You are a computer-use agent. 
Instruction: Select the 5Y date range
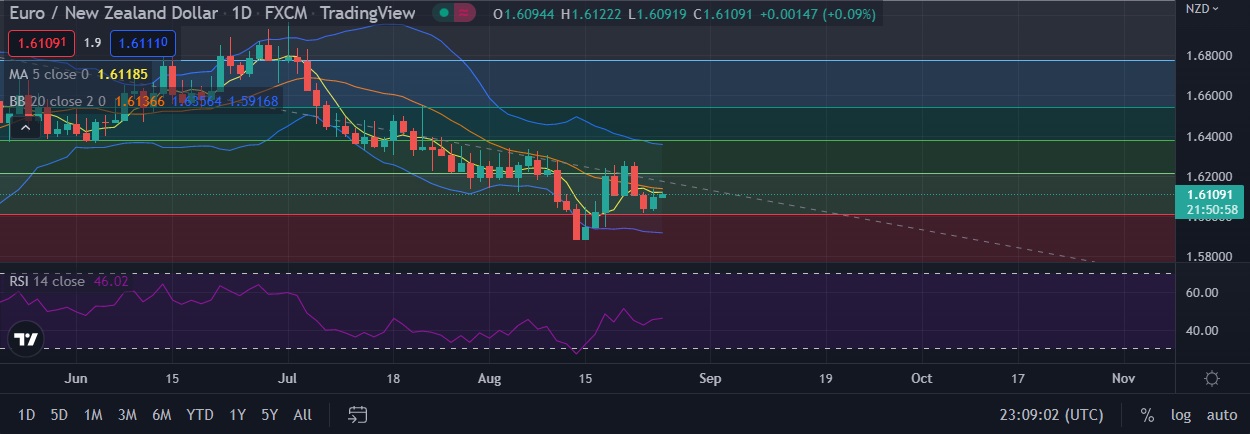[269, 414]
